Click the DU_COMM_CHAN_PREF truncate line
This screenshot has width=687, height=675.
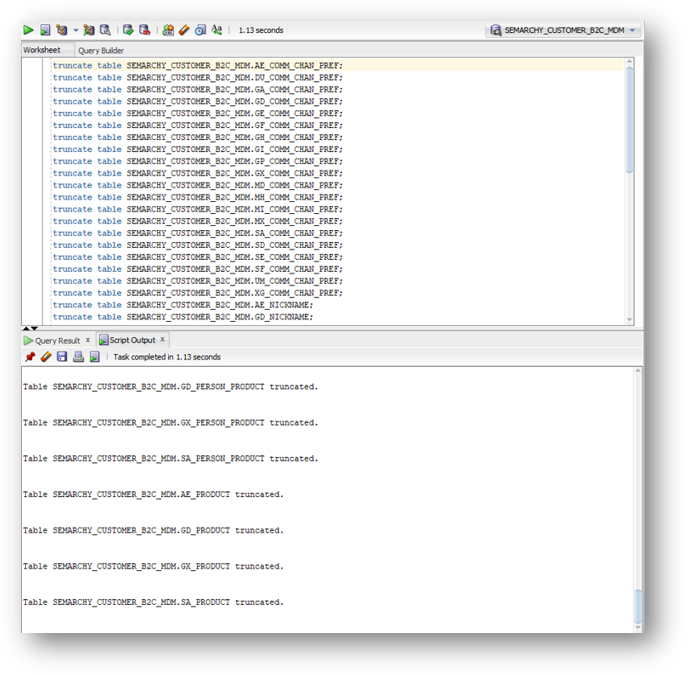[198, 78]
